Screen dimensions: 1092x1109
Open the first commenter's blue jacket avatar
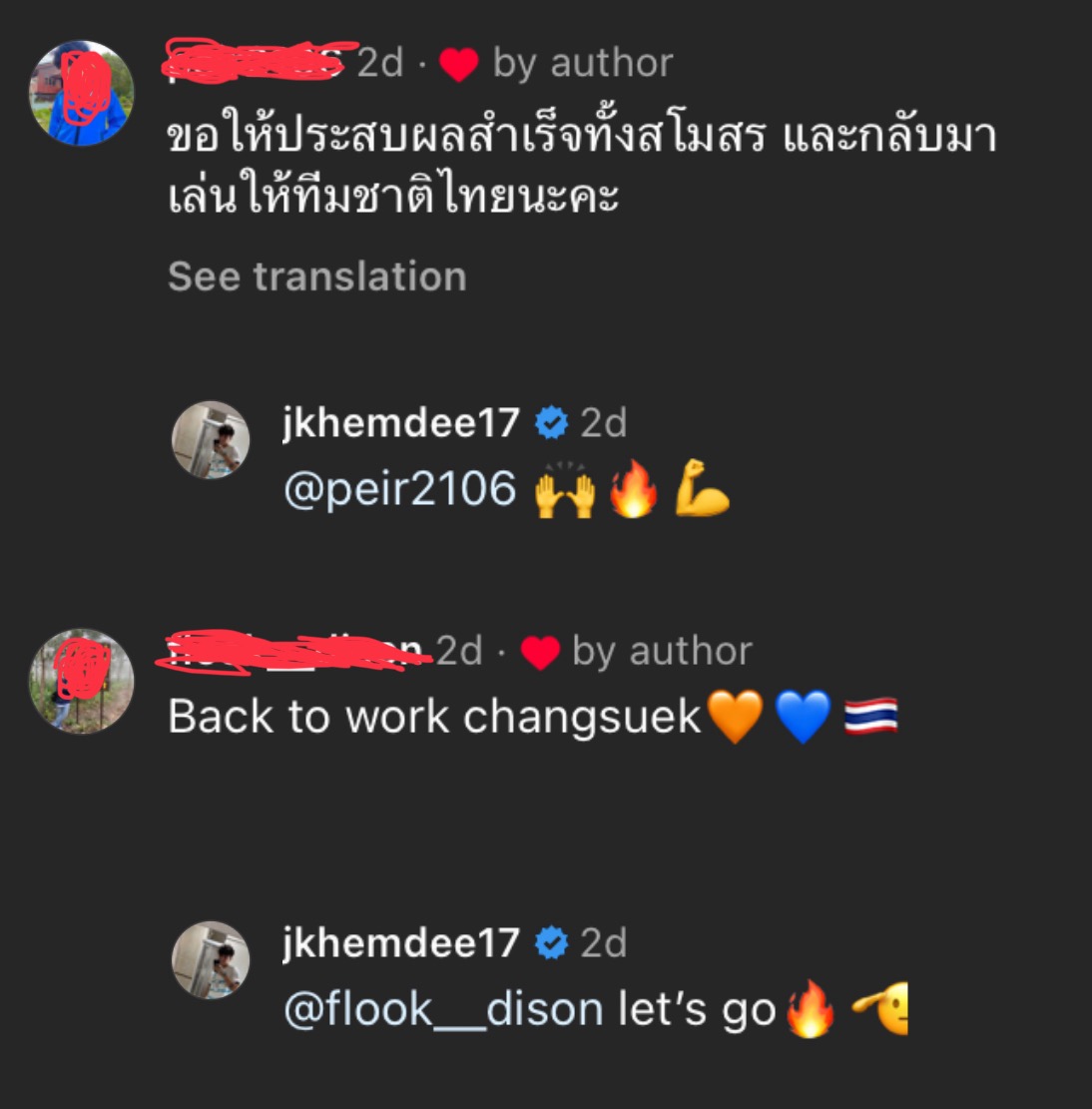[81, 93]
